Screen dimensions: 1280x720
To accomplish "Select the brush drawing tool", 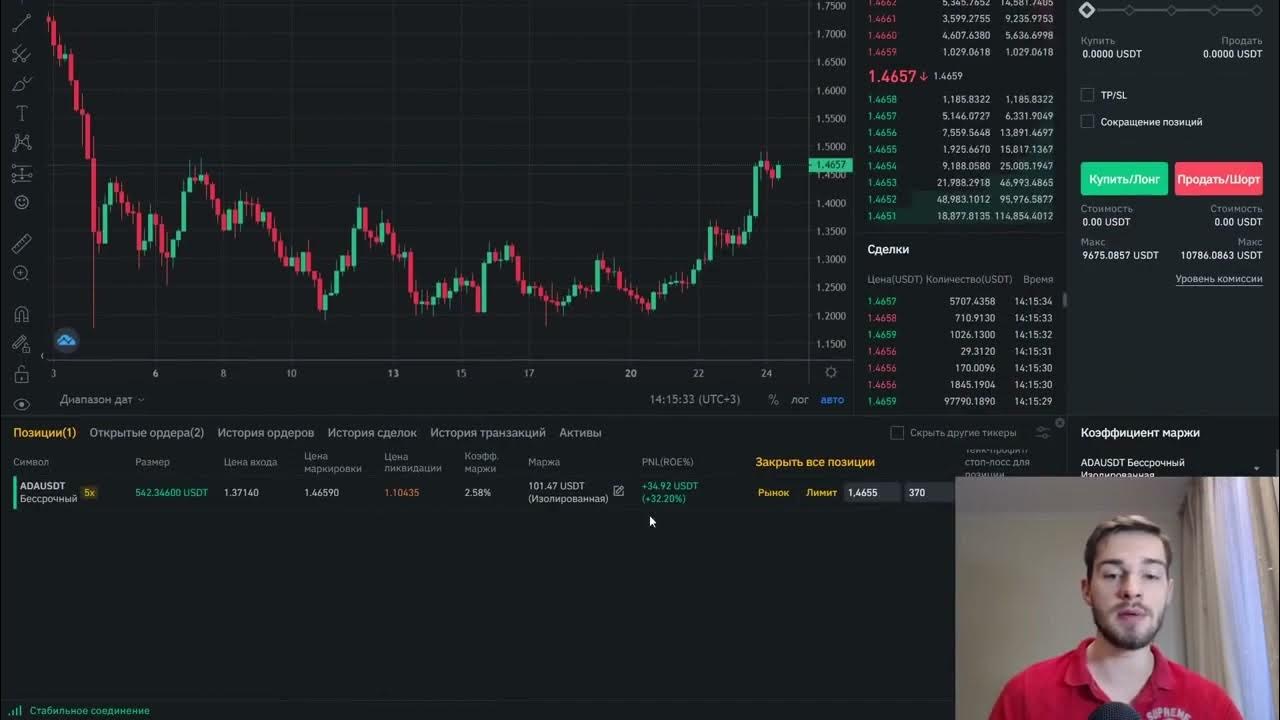I will [21, 84].
